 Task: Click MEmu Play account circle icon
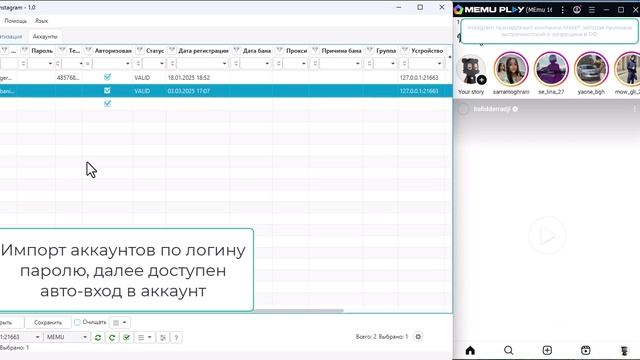pyautogui.click(x=577, y=9)
